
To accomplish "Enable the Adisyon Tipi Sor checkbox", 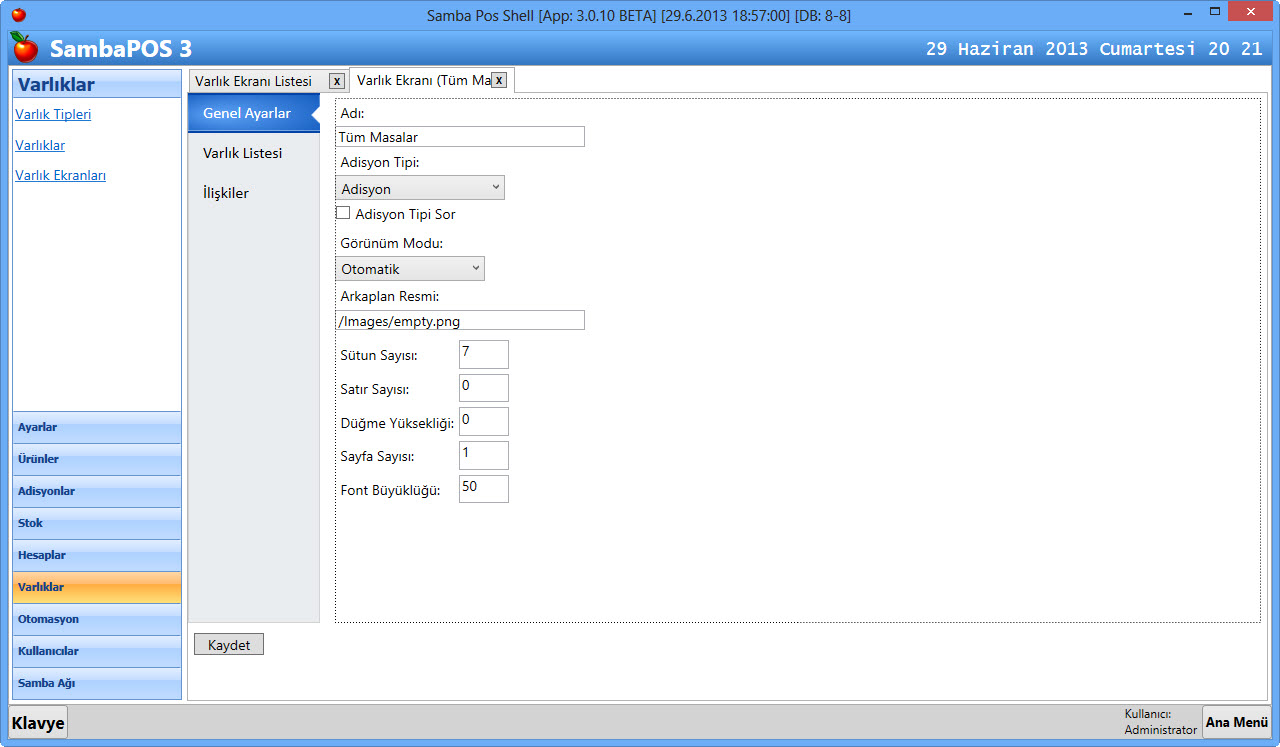I will tap(343, 213).
